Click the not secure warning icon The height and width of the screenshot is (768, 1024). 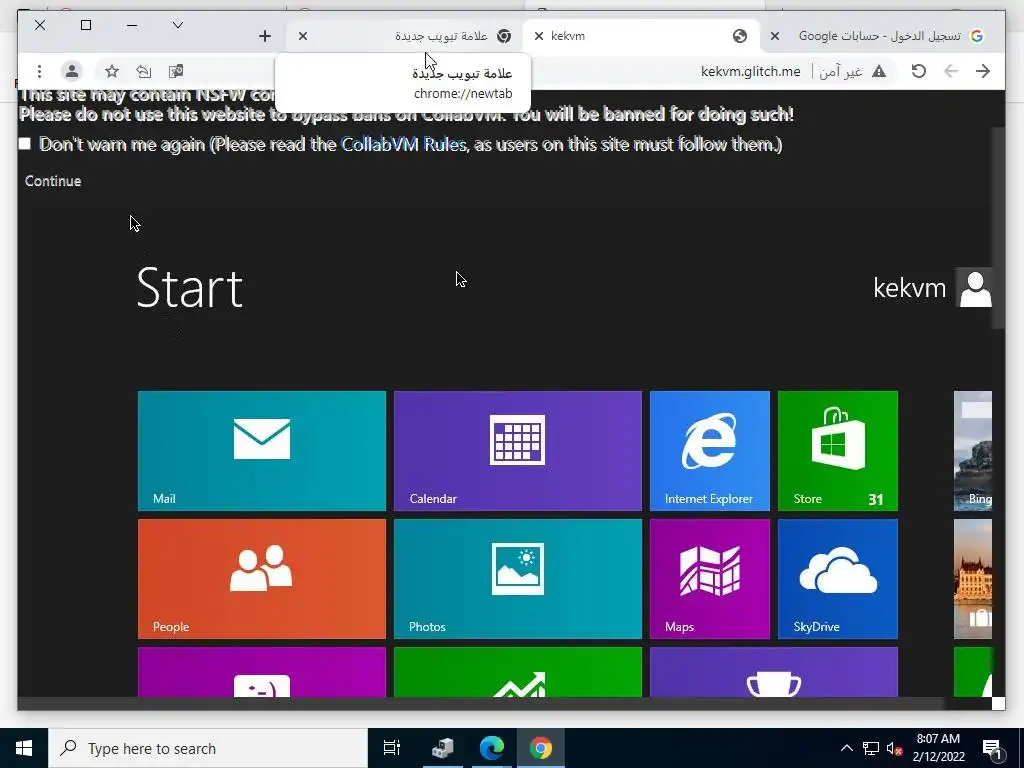[x=879, y=71]
